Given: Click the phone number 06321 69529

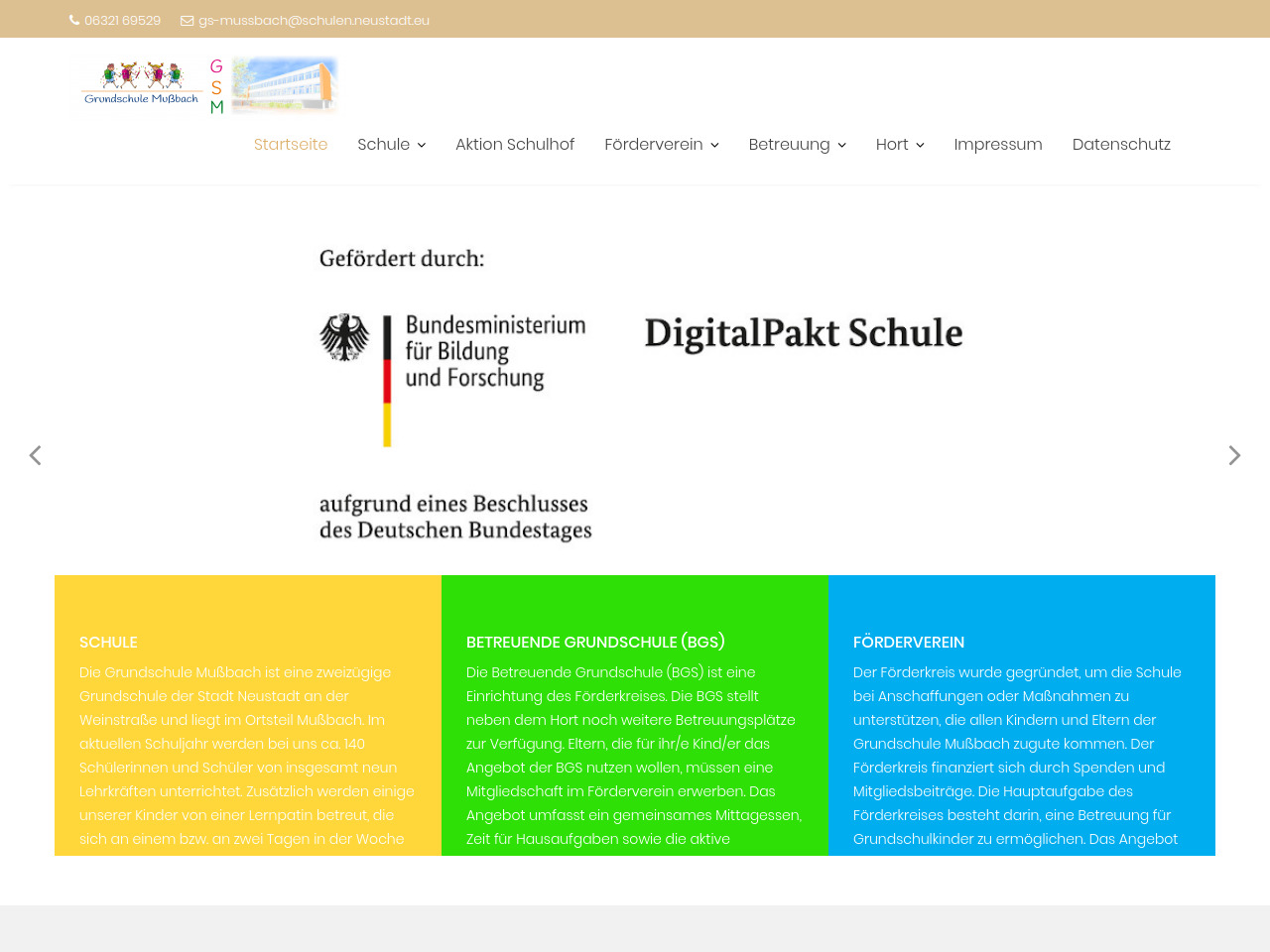Looking at the screenshot, I should 122,20.
